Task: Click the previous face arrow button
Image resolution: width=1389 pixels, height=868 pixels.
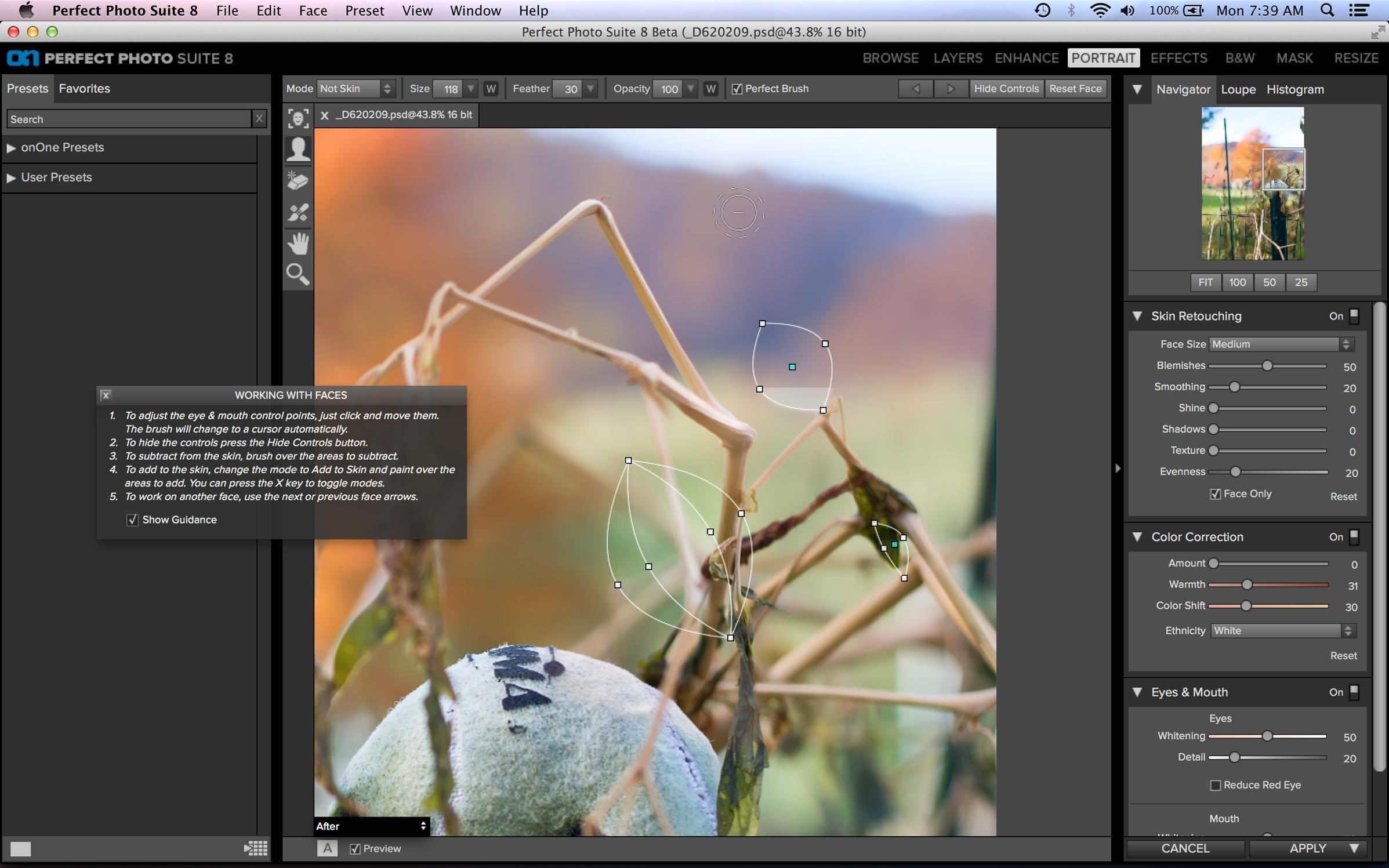Action: [916, 89]
